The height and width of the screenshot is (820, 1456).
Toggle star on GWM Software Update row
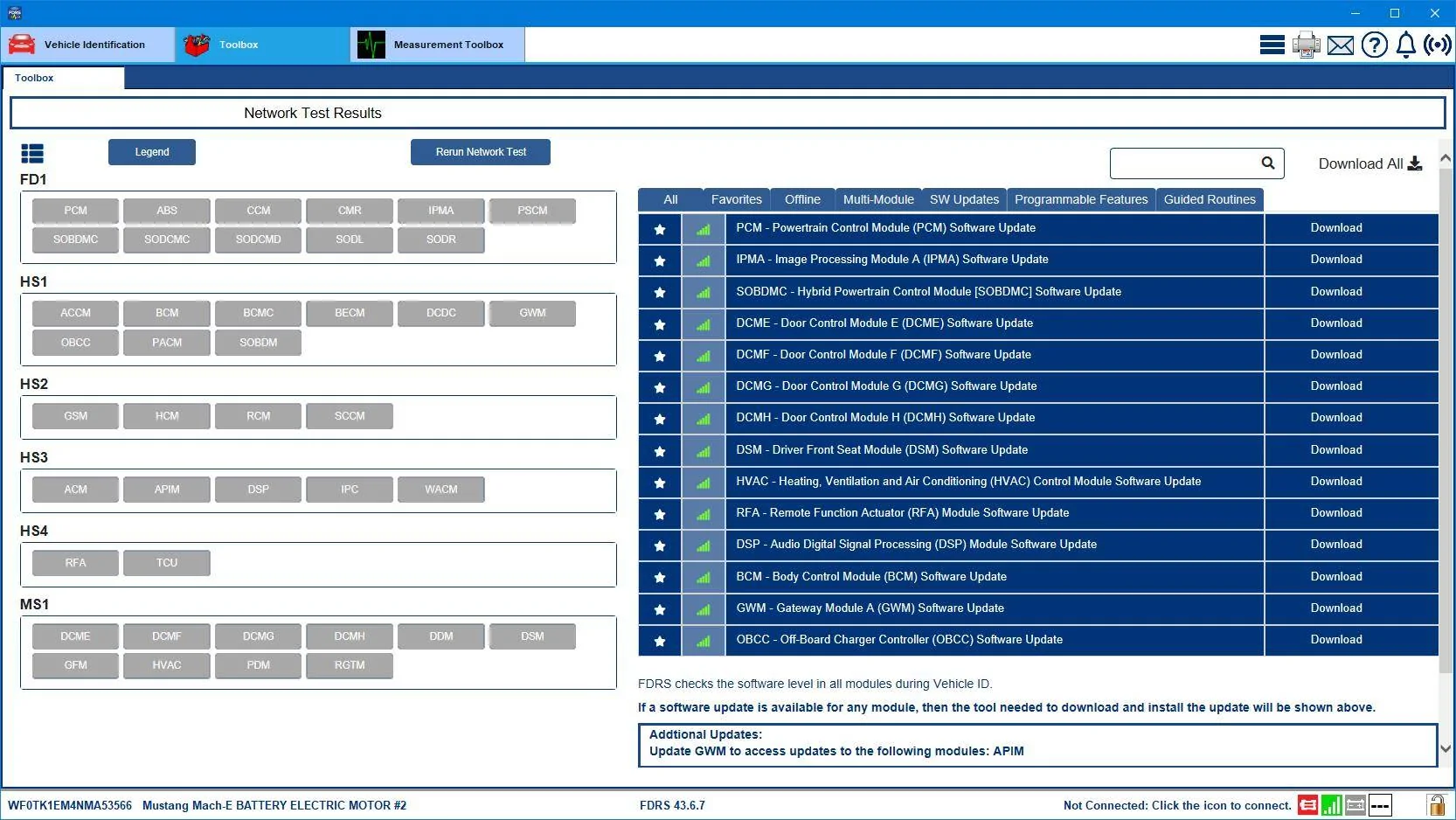click(660, 609)
